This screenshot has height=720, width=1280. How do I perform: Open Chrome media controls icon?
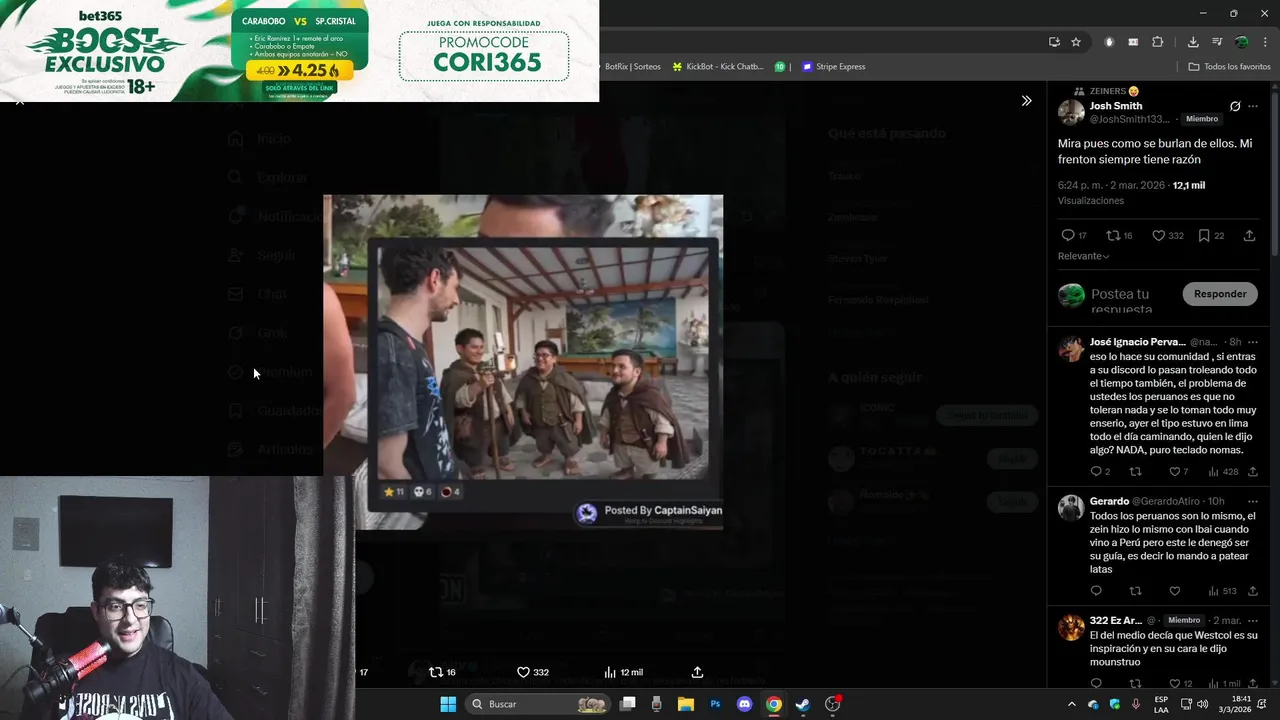pyautogui.click(x=1217, y=42)
